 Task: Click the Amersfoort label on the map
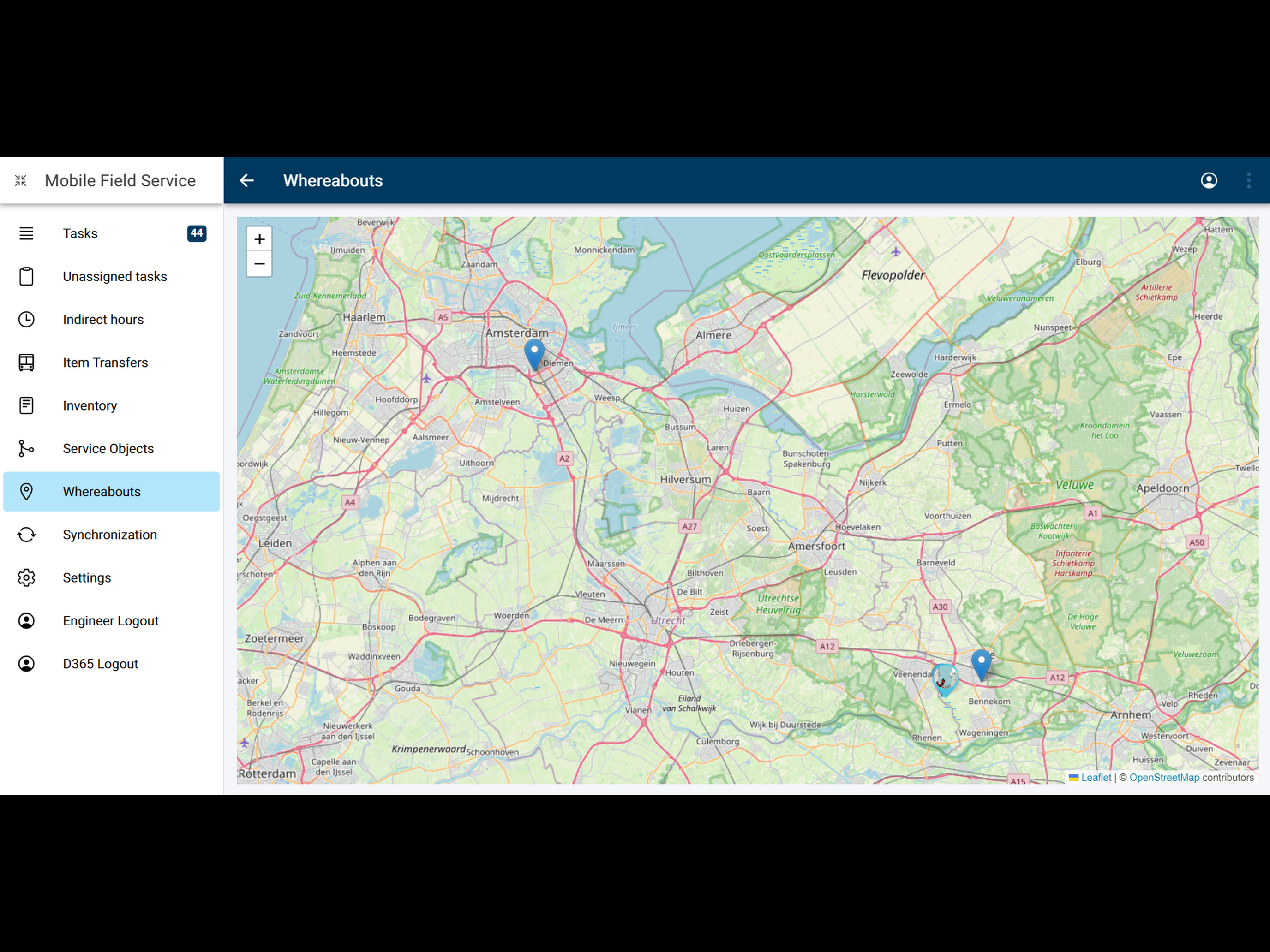[816, 546]
